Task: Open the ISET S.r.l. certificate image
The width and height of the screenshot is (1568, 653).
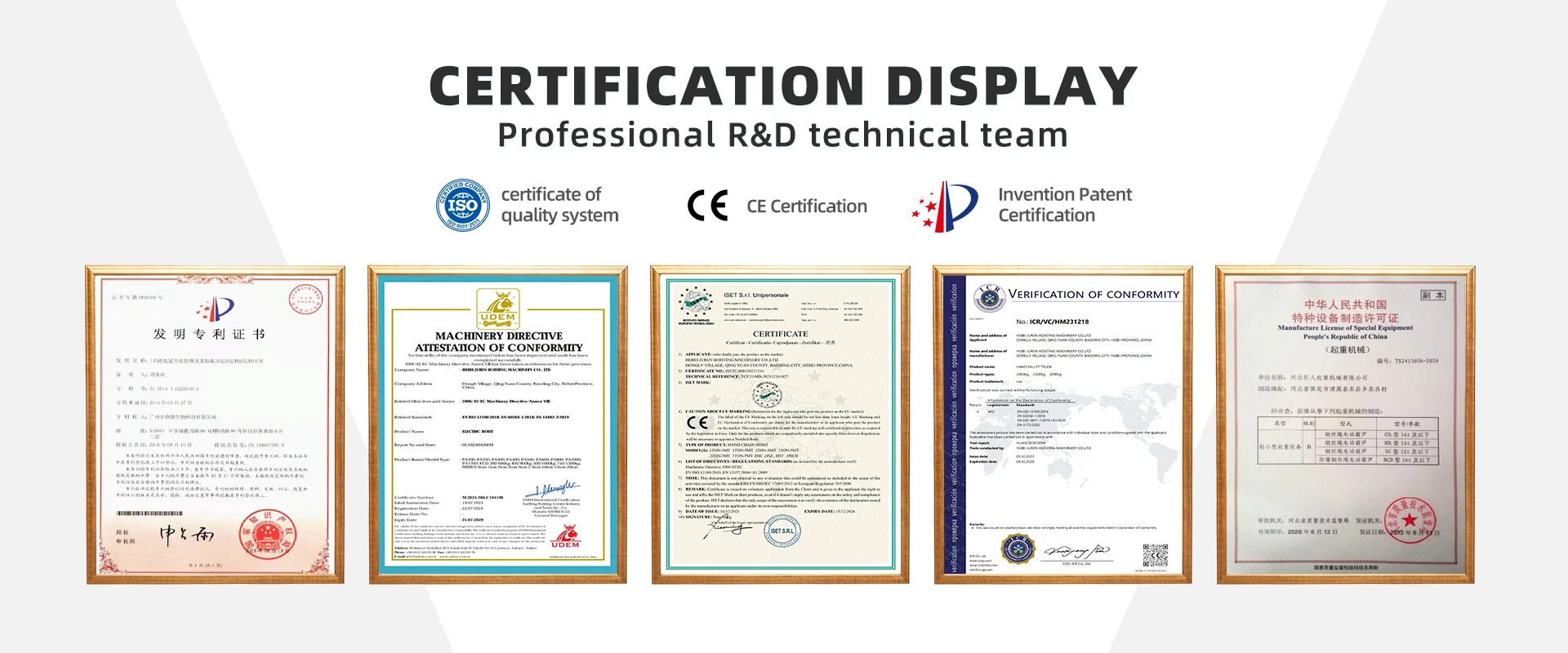Action: click(x=781, y=424)
